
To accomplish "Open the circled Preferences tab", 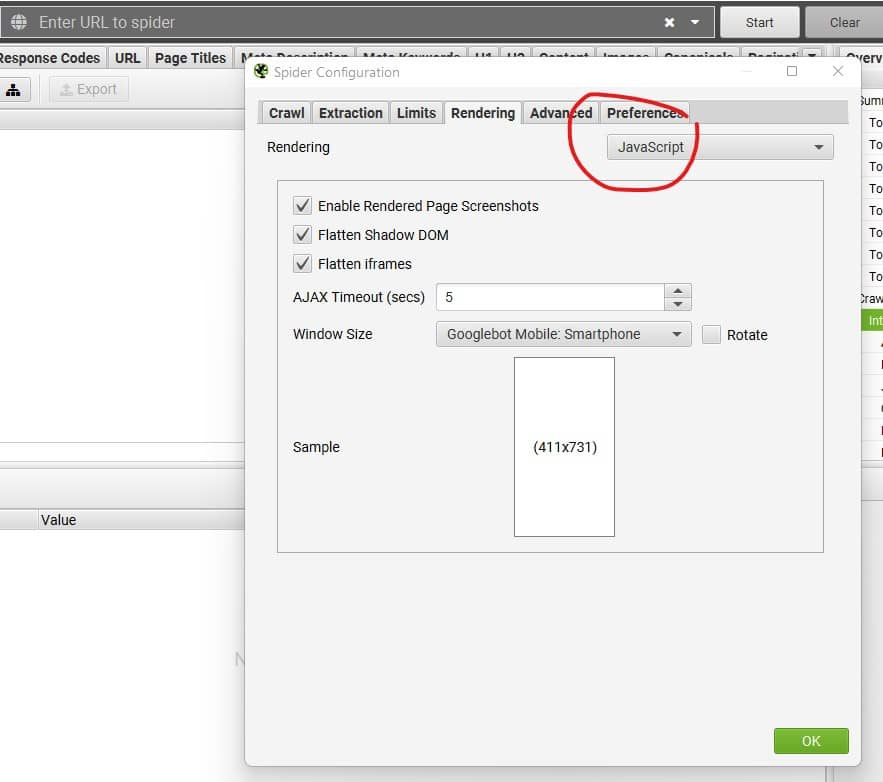I will tap(645, 113).
